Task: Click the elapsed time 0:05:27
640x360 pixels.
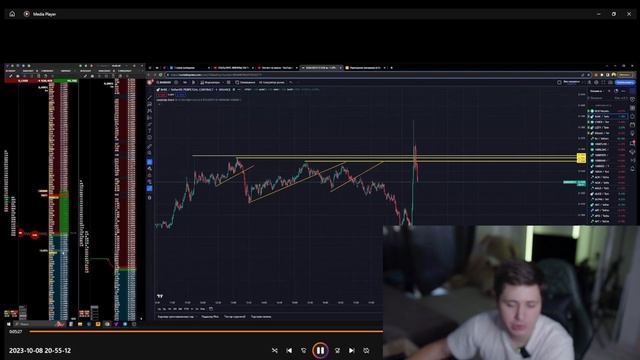Action: coord(16,332)
